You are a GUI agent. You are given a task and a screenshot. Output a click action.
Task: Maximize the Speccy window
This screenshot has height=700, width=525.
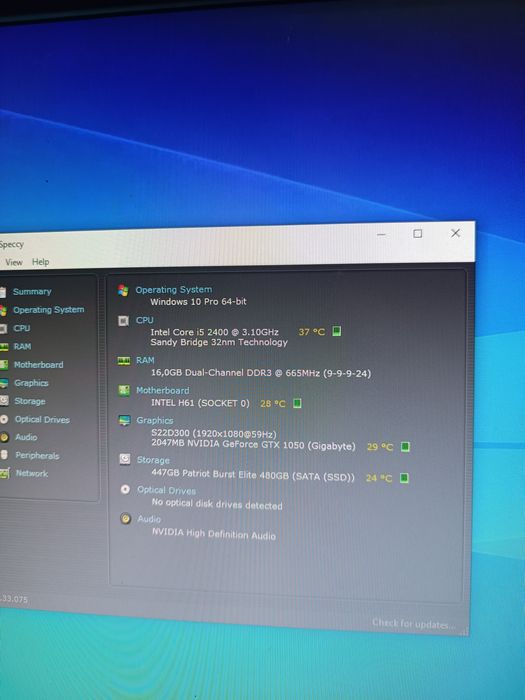[x=417, y=233]
